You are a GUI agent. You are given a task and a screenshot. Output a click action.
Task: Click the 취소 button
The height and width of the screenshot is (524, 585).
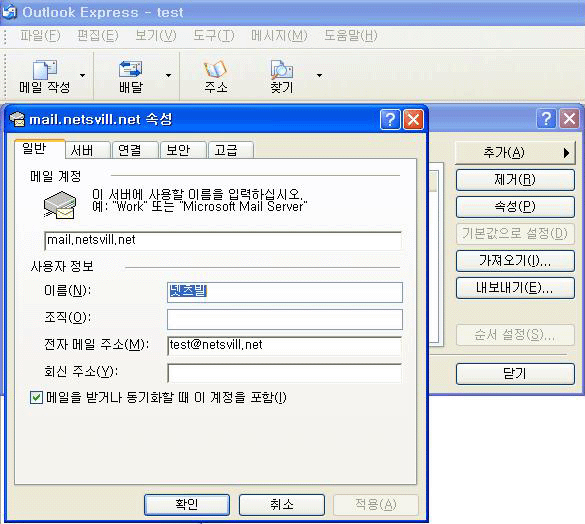(282, 505)
